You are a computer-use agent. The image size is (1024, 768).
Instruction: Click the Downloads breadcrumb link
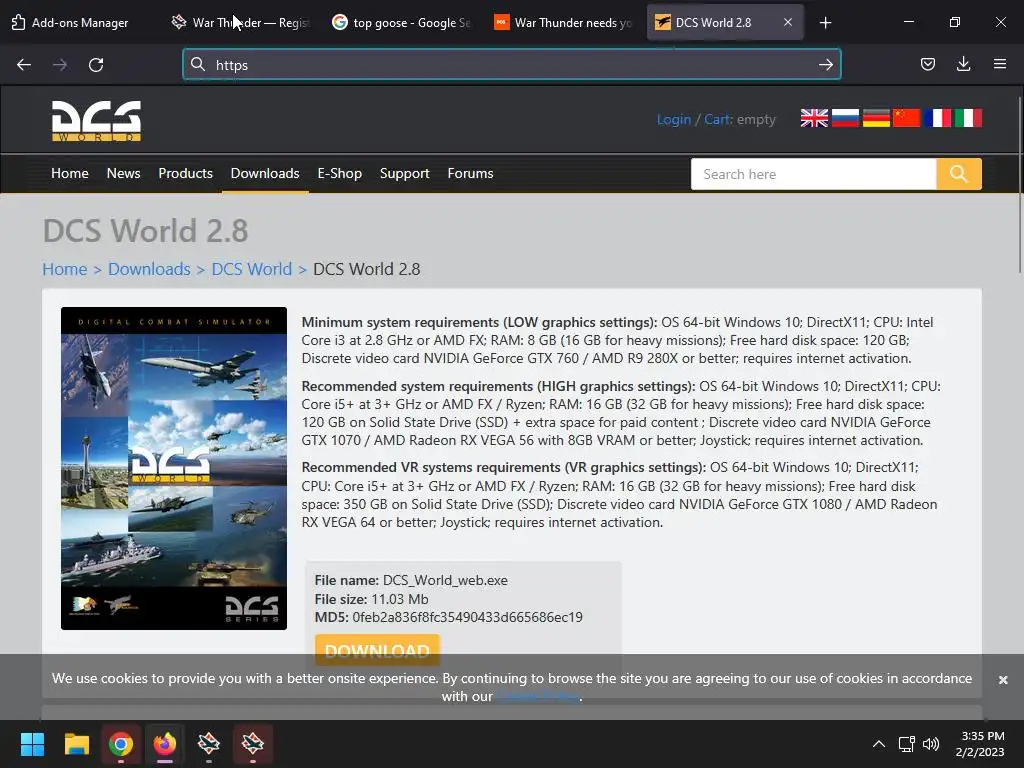(149, 269)
